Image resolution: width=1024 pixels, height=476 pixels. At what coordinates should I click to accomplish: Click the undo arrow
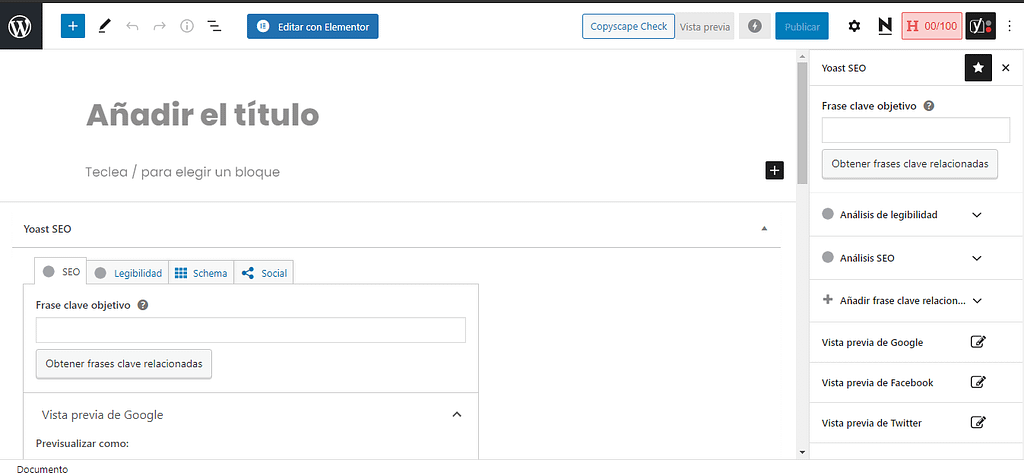coord(133,26)
